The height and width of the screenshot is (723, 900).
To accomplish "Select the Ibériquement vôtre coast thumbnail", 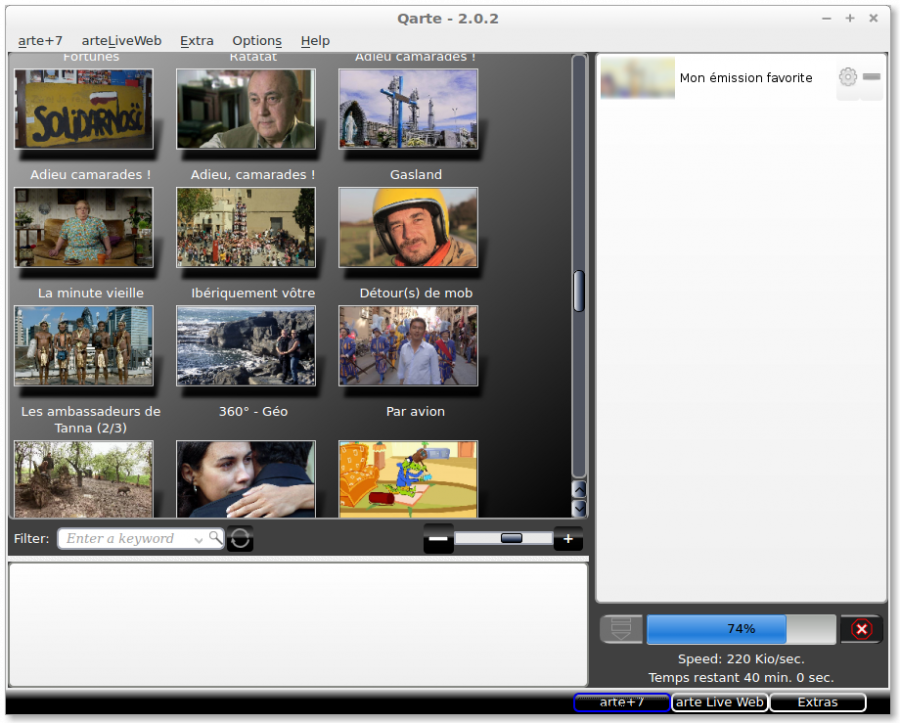I will click(x=246, y=345).
